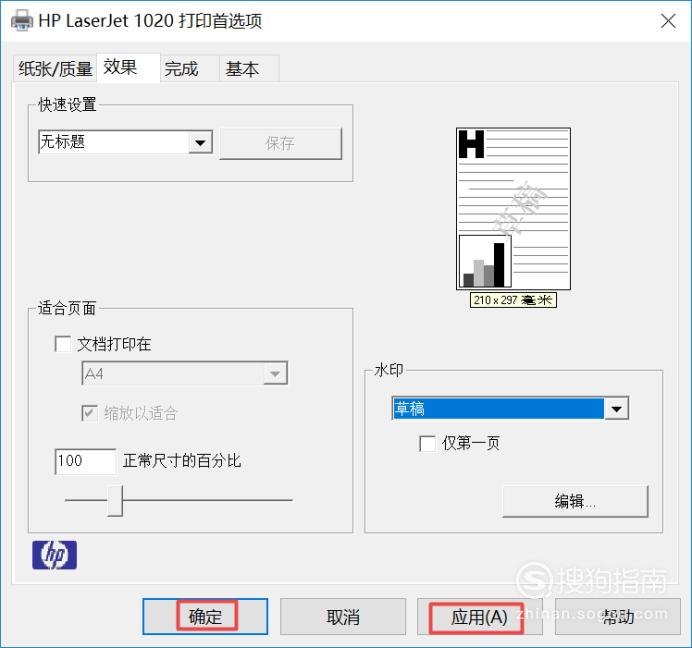Select the 效果 tab
This screenshot has height=648, width=692.
(x=128, y=68)
